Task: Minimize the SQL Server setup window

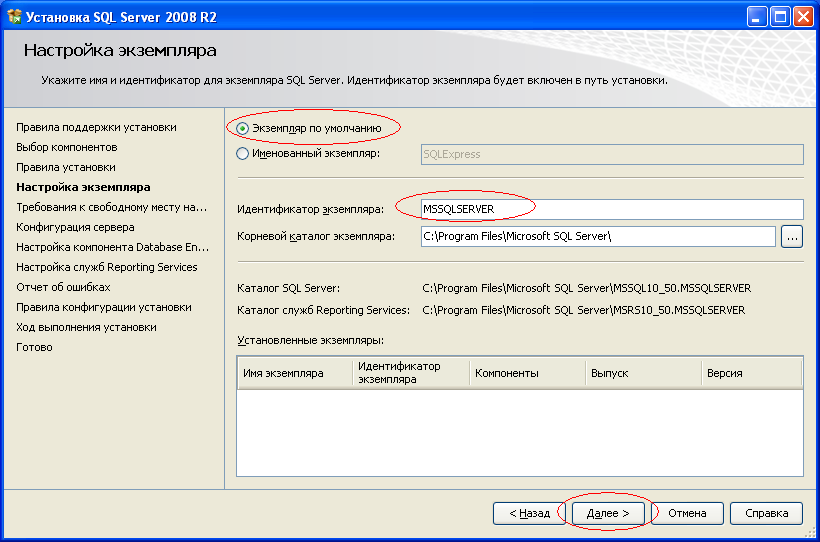Action: coord(756,18)
